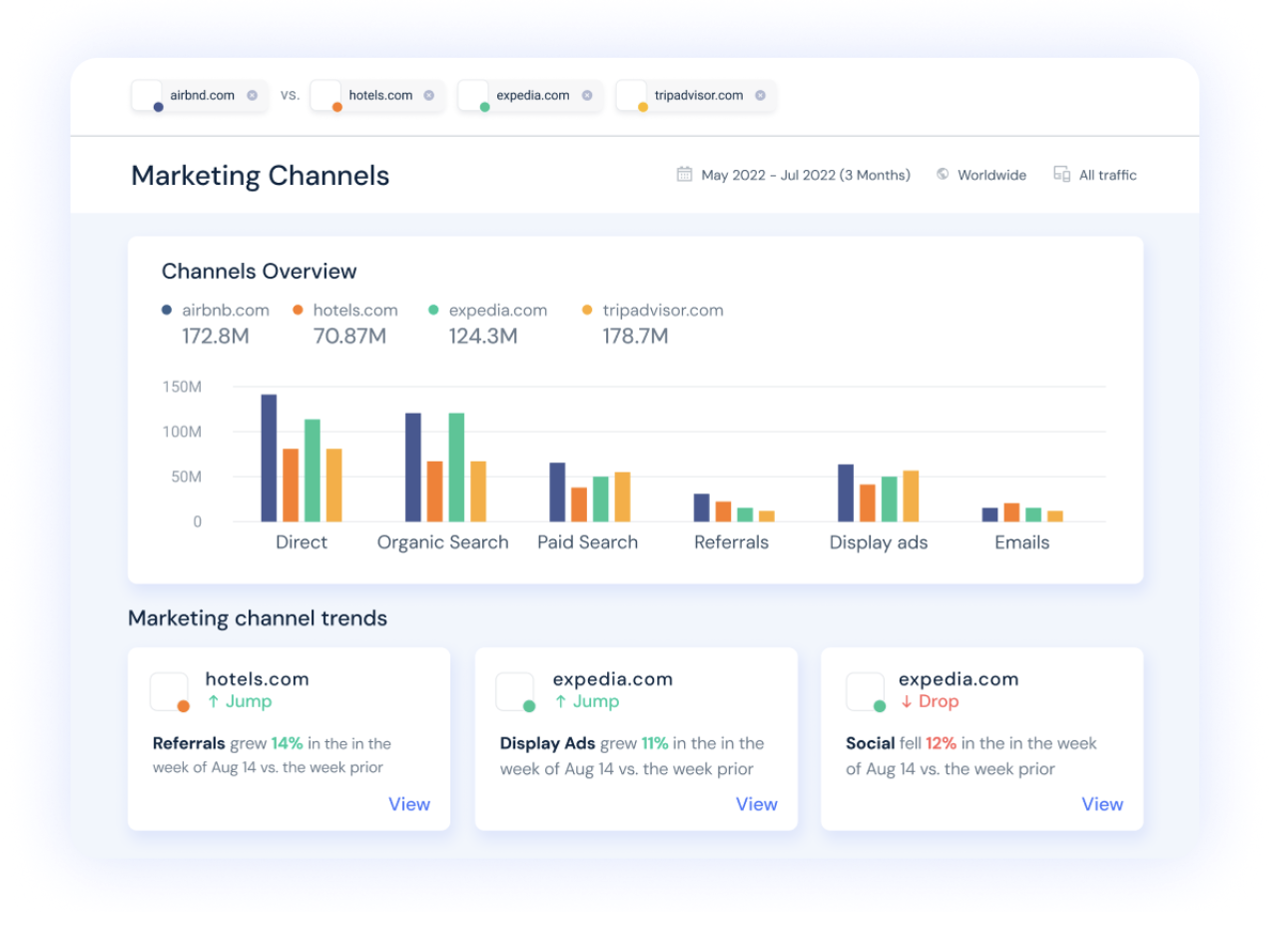Click the blue airbnb bar in Referrals
The height and width of the screenshot is (943, 1288).
702,507
